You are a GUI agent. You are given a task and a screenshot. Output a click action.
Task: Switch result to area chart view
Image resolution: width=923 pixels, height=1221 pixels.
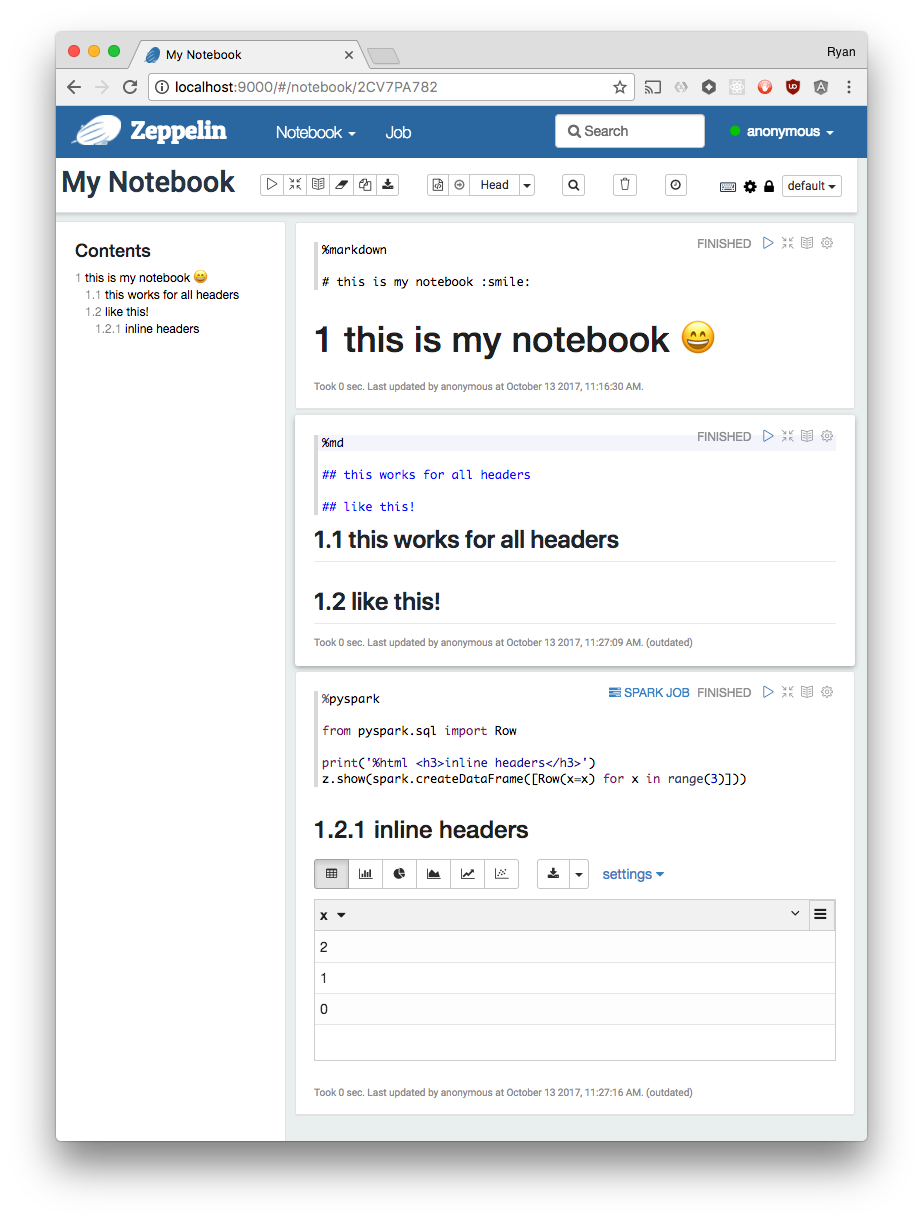[x=433, y=874]
